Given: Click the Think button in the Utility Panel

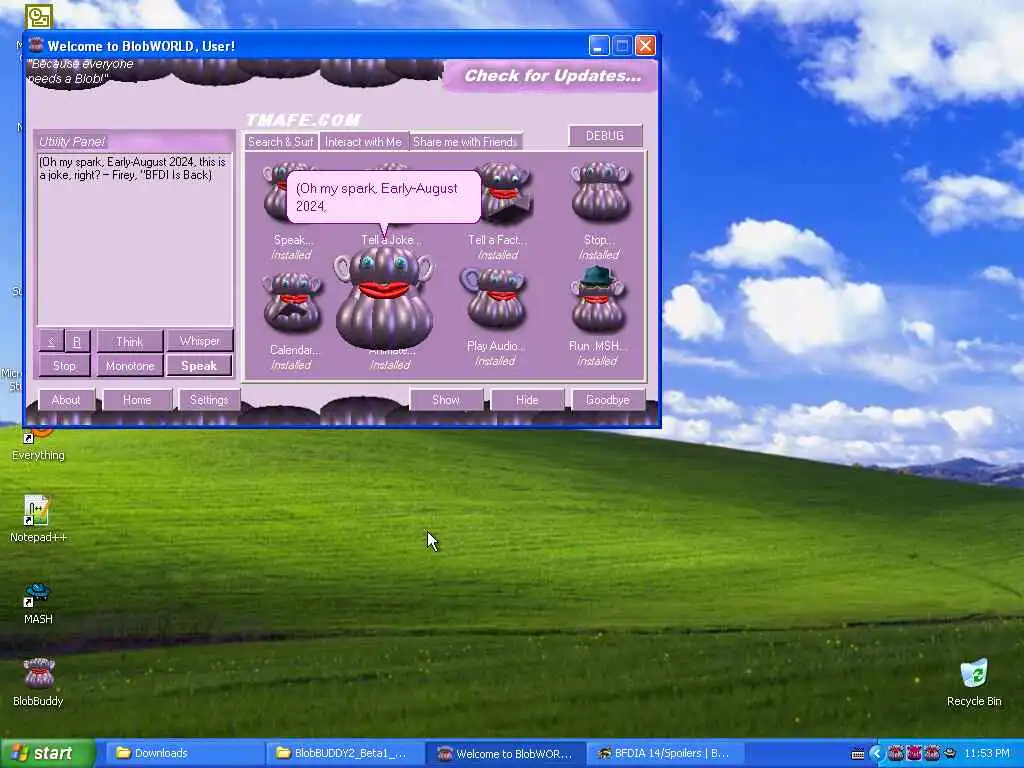Looking at the screenshot, I should point(130,342).
